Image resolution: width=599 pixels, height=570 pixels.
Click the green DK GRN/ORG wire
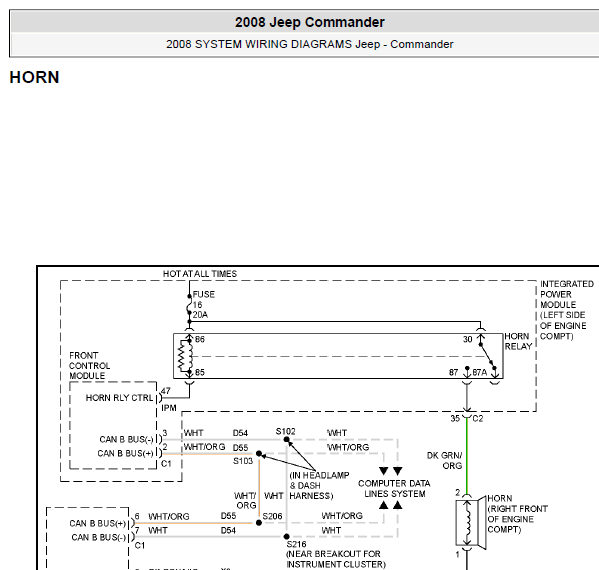point(467,455)
